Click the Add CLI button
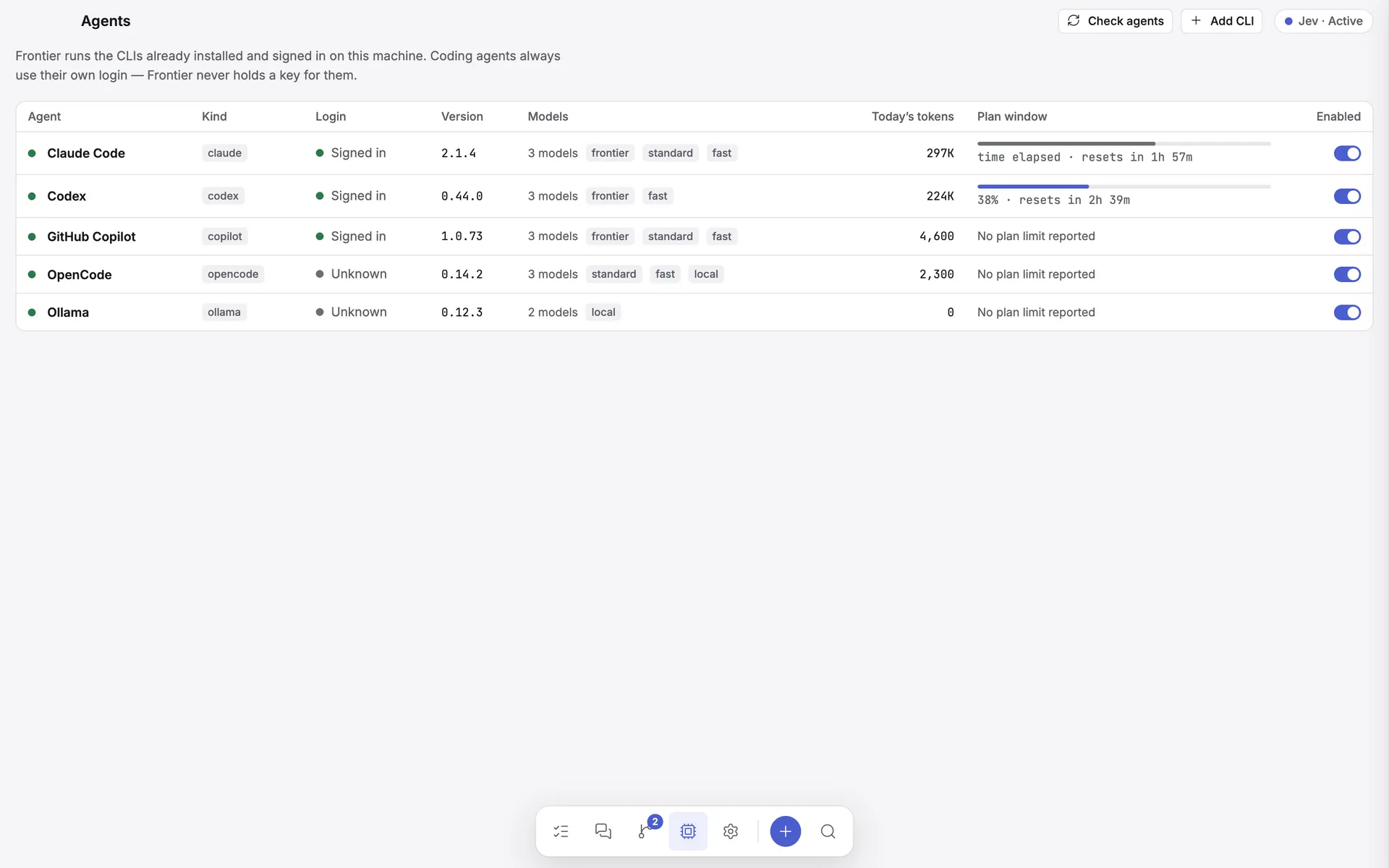Image resolution: width=1389 pixels, height=868 pixels. [1221, 21]
